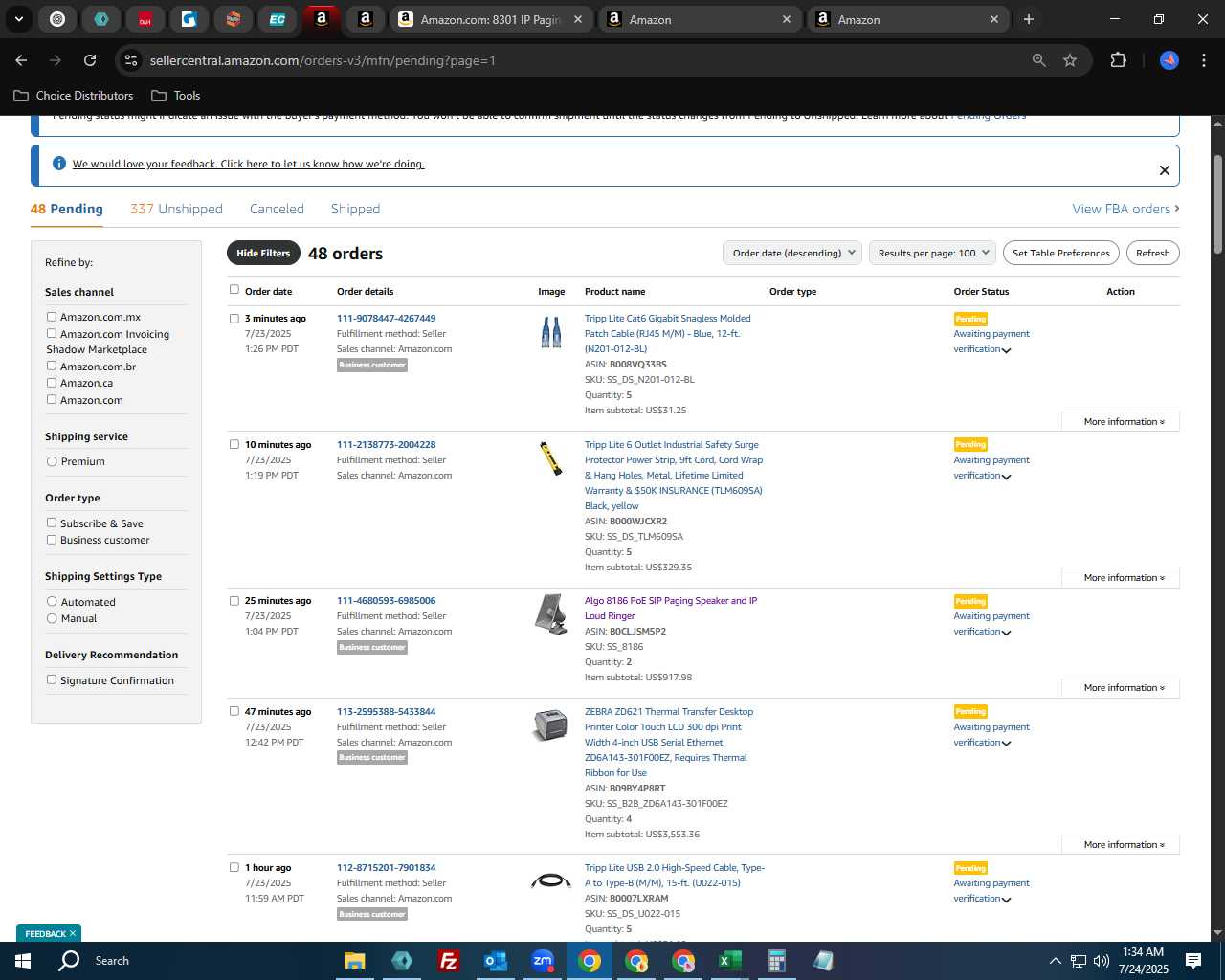Screen dimensions: 1225x980
Task: Open Excel from the taskbar
Action: click(x=729, y=961)
